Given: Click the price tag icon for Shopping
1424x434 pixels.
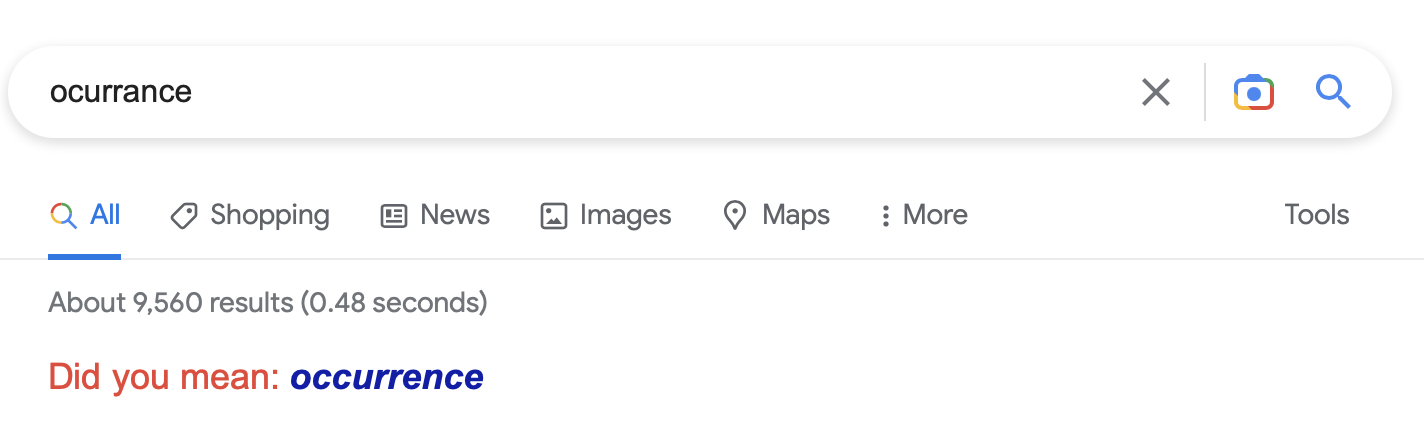Looking at the screenshot, I should click(x=183, y=215).
